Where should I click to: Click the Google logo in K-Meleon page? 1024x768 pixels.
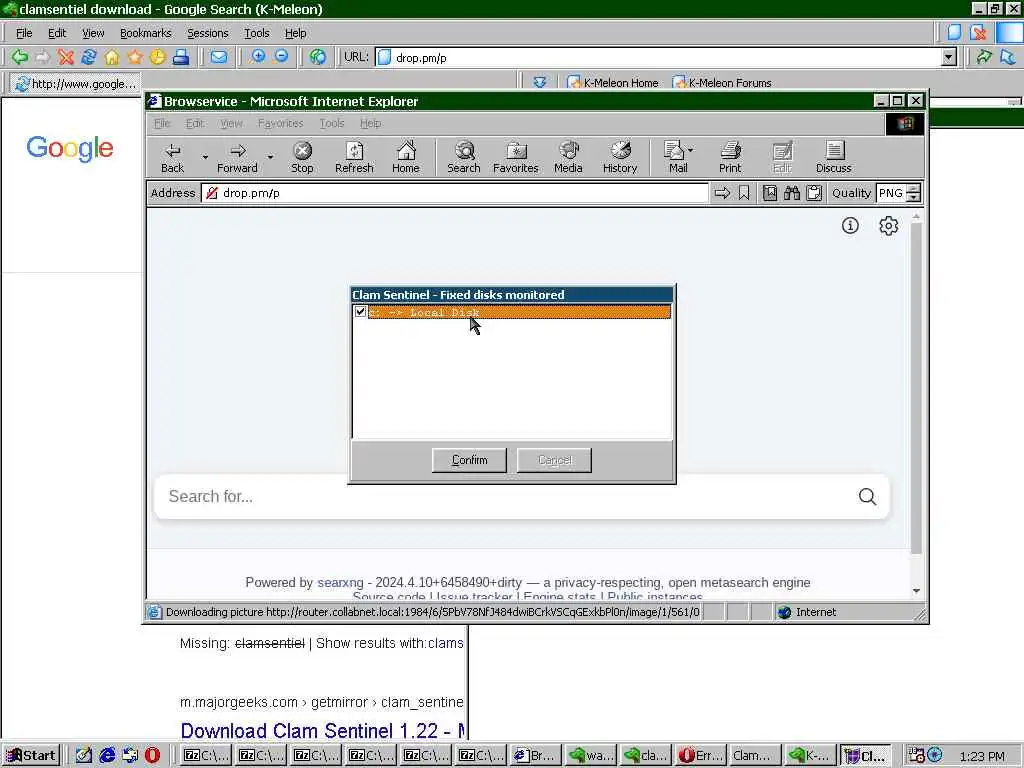70,149
